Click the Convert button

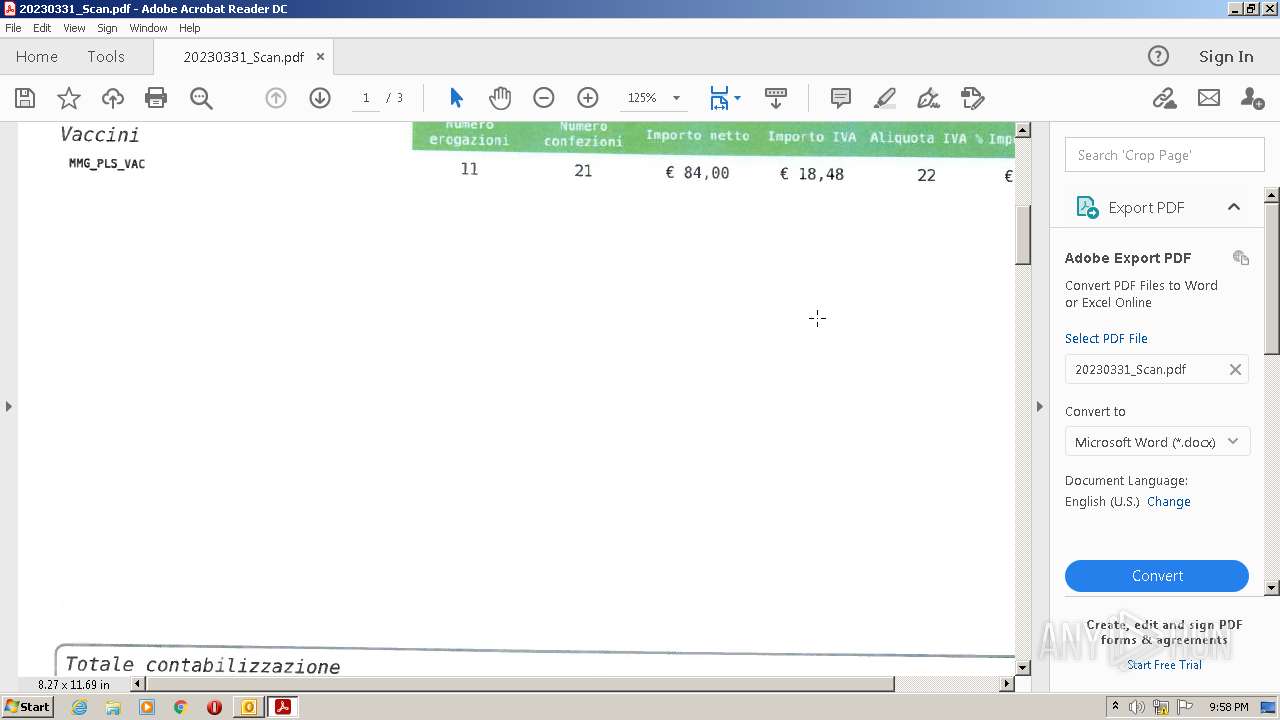(1157, 576)
